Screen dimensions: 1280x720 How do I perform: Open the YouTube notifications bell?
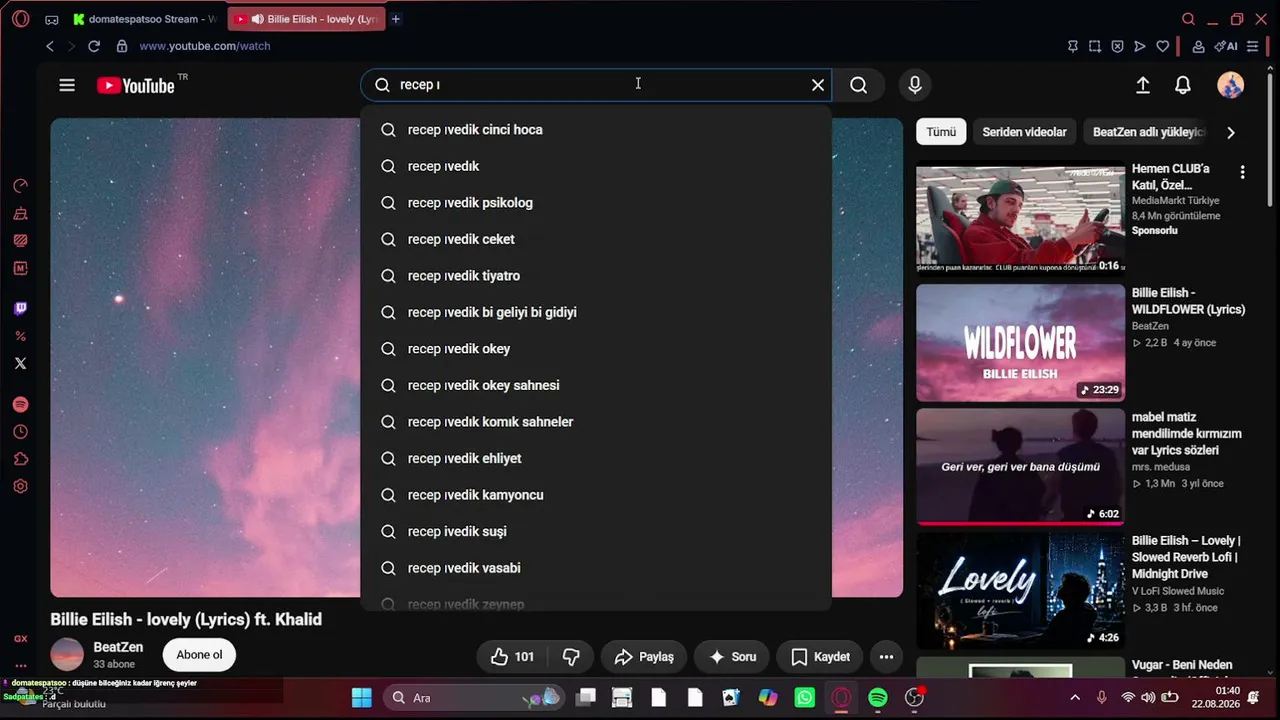[x=1183, y=85]
